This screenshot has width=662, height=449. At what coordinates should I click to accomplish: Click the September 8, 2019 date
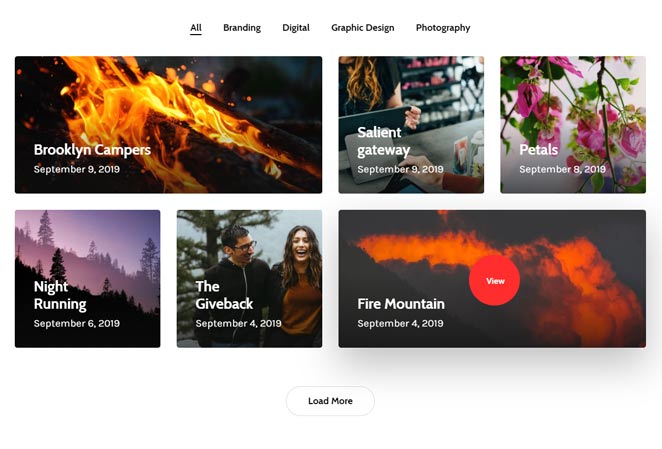coord(562,170)
